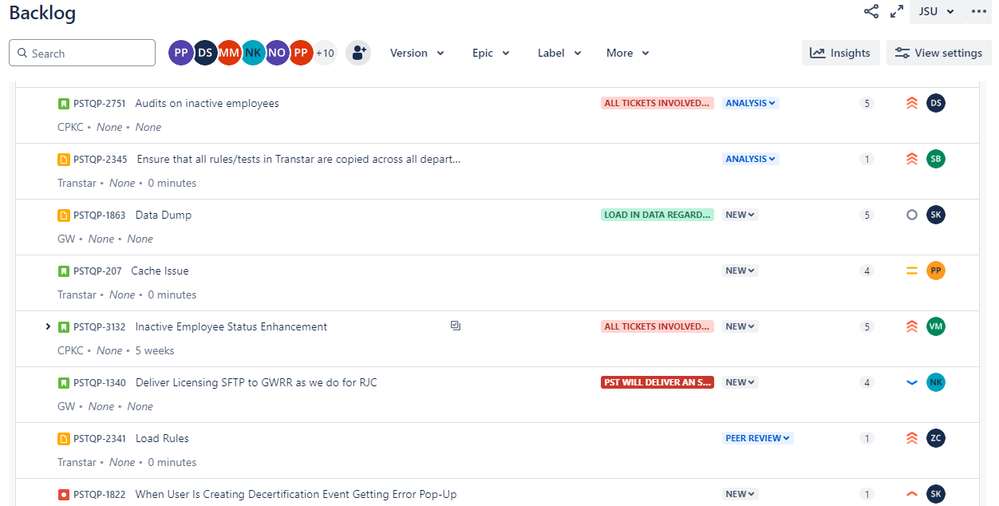Click VM assignee avatar

pos(935,326)
